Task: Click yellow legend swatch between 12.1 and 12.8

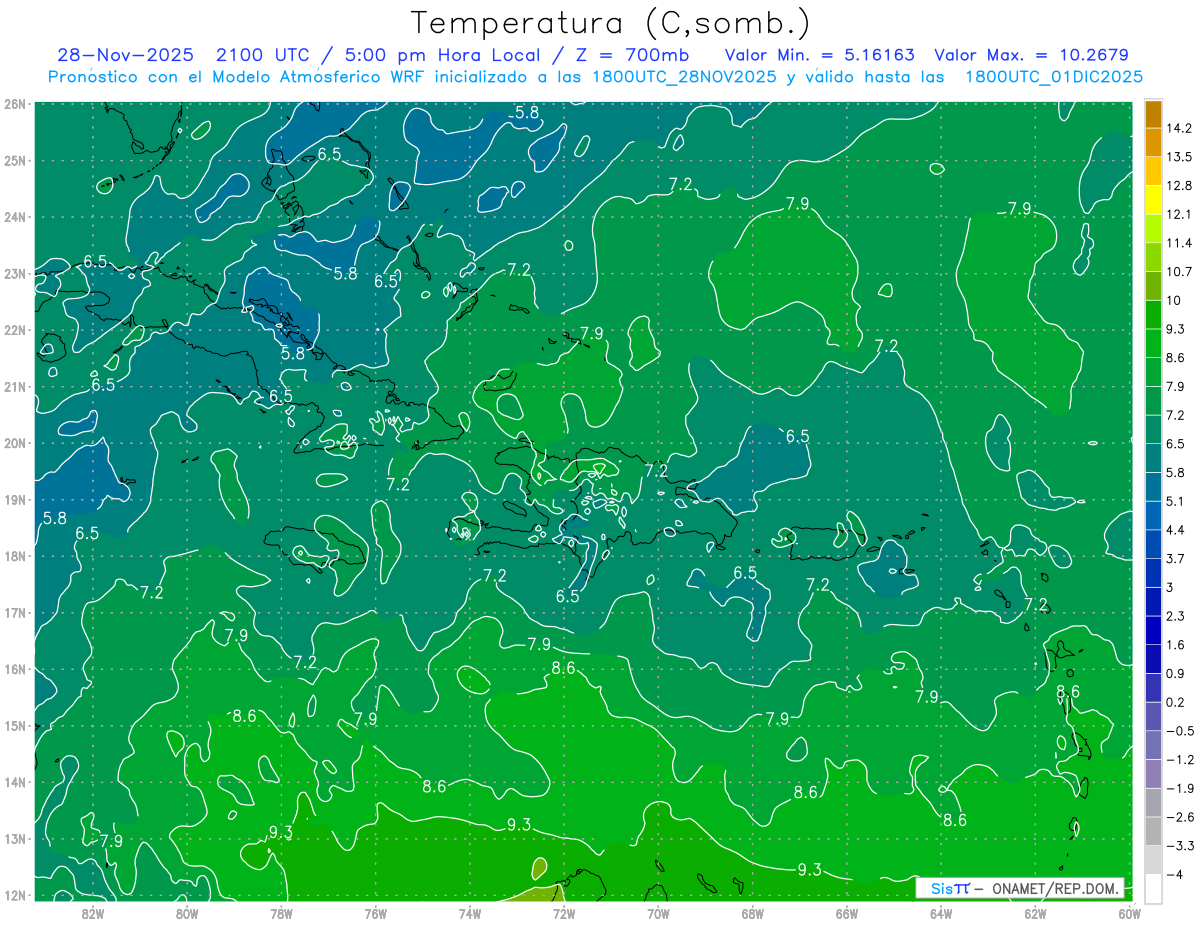Action: [1153, 199]
